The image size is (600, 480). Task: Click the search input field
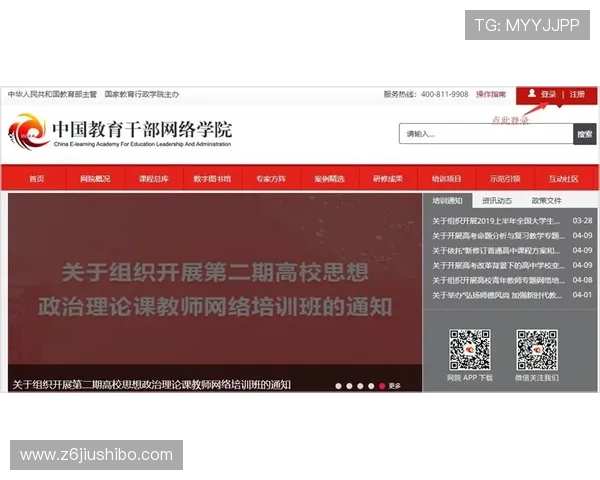pos(486,134)
